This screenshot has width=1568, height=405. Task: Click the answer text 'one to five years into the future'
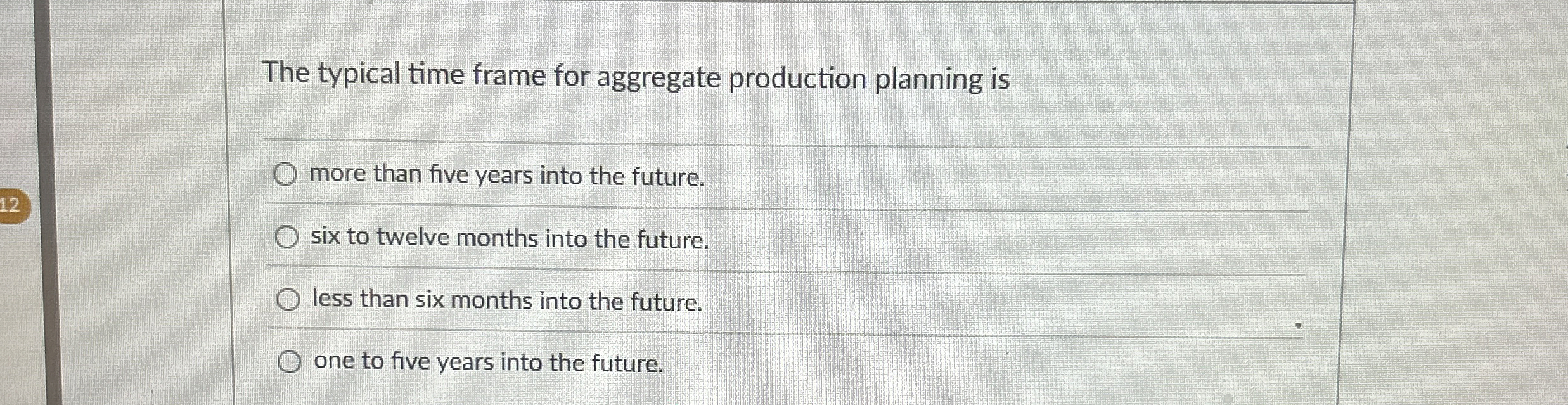tap(488, 363)
